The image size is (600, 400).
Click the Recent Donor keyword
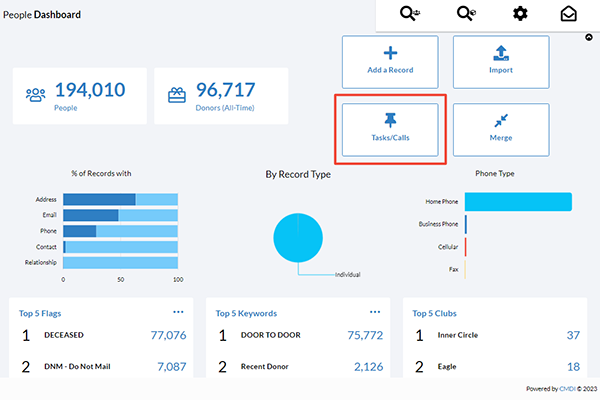264,367
